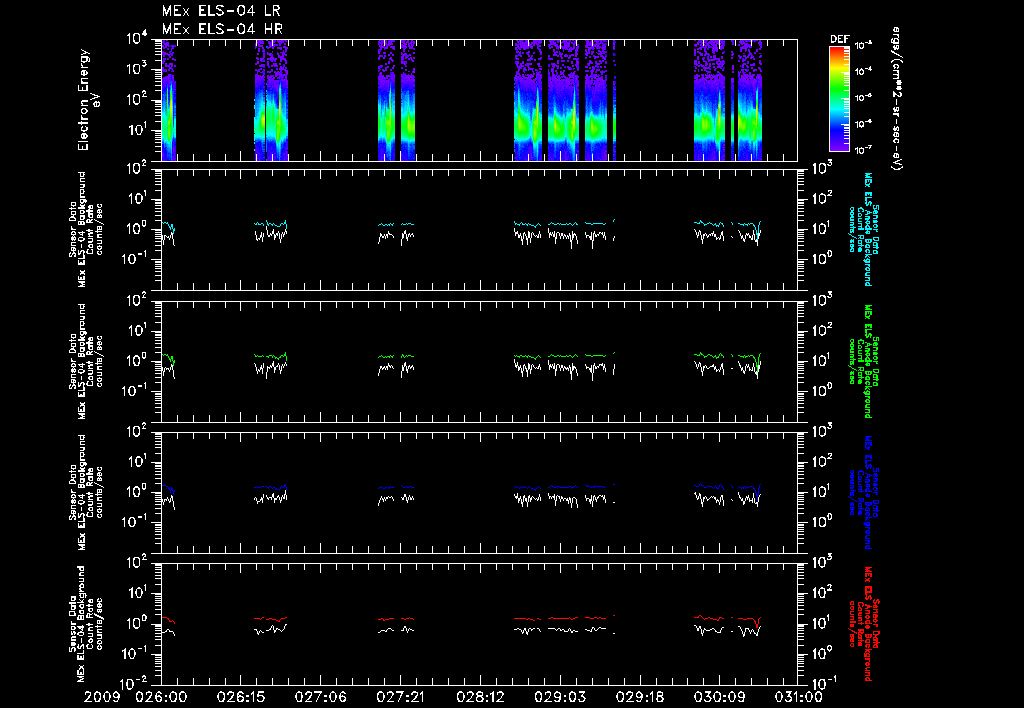
Task: Click the "2009" year label on the time axis
Action: [x=102, y=698]
